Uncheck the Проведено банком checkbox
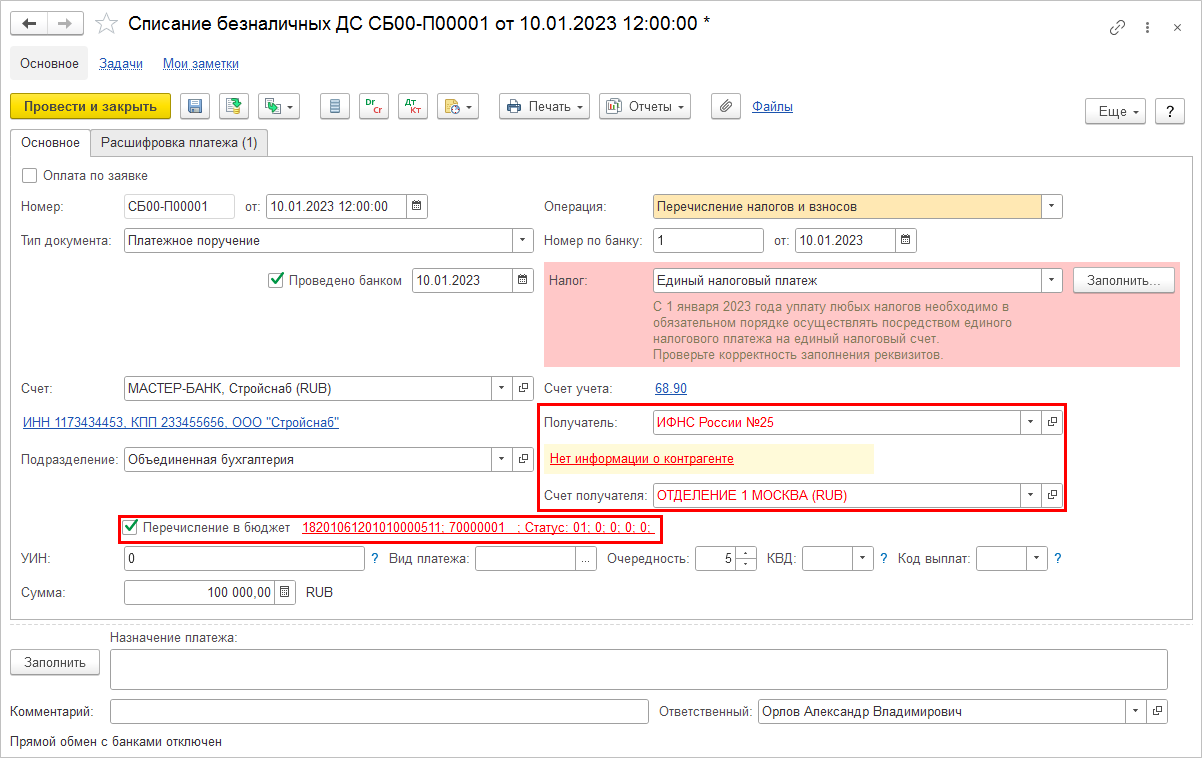The image size is (1204, 759). pos(276,280)
